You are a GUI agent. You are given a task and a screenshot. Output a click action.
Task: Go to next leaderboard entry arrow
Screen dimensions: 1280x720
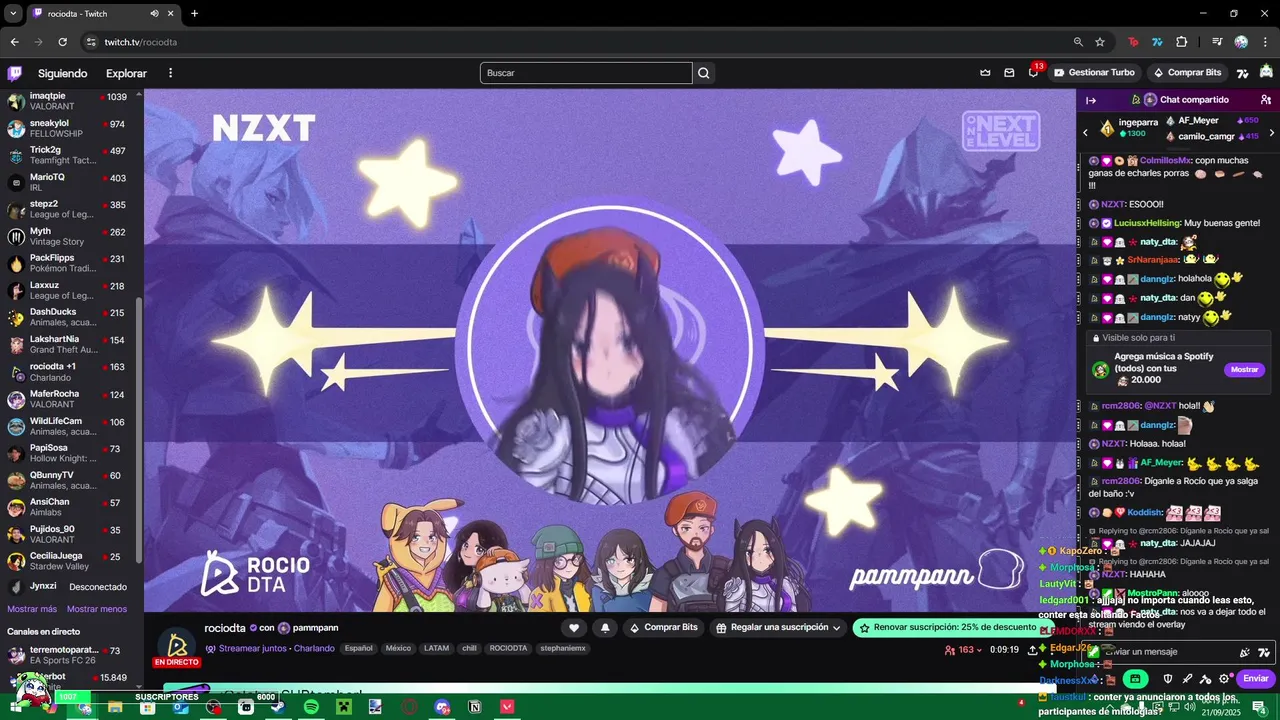pyautogui.click(x=1272, y=132)
